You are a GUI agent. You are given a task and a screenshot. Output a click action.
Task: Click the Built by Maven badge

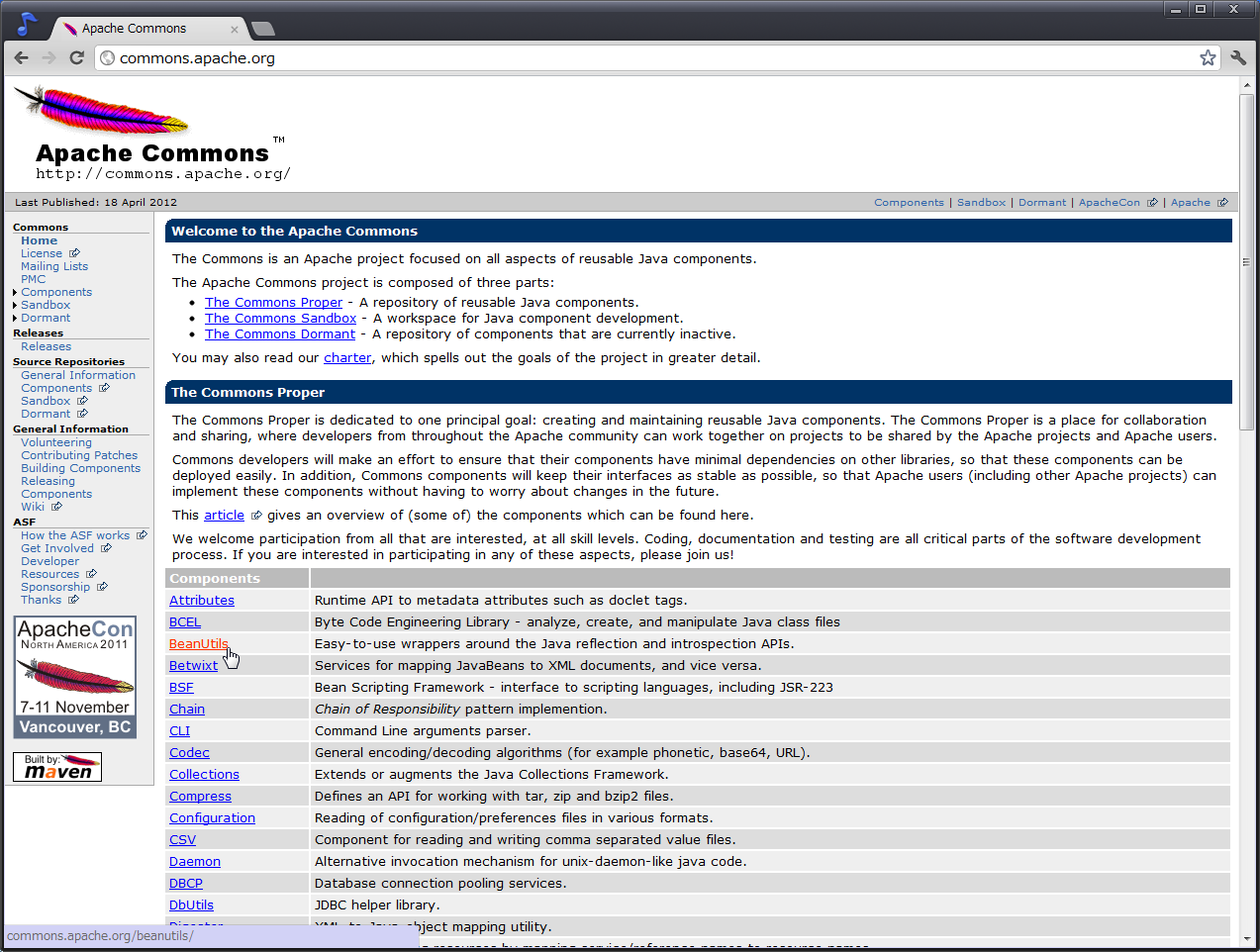[57, 767]
